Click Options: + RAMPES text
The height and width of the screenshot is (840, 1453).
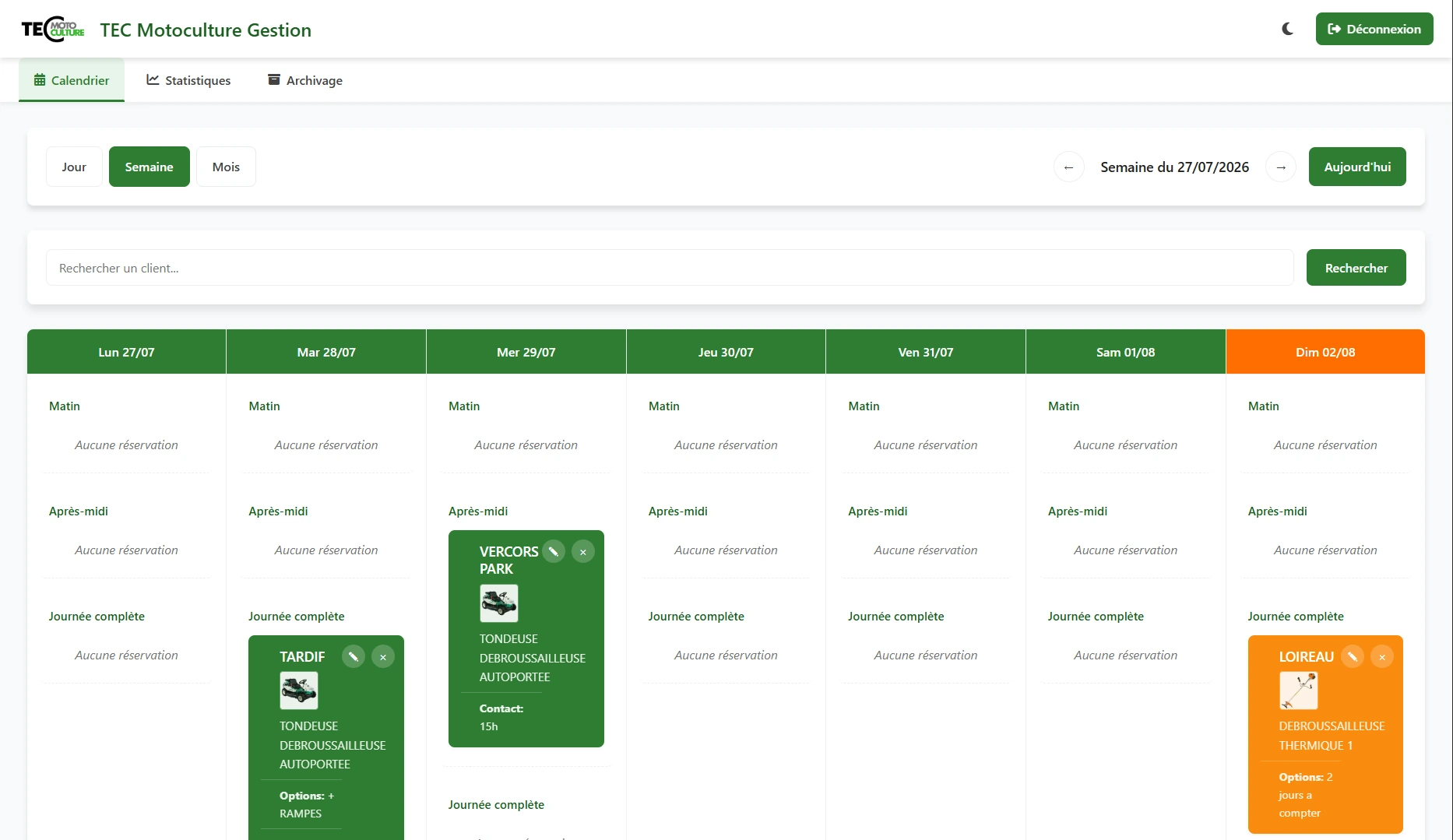point(307,805)
